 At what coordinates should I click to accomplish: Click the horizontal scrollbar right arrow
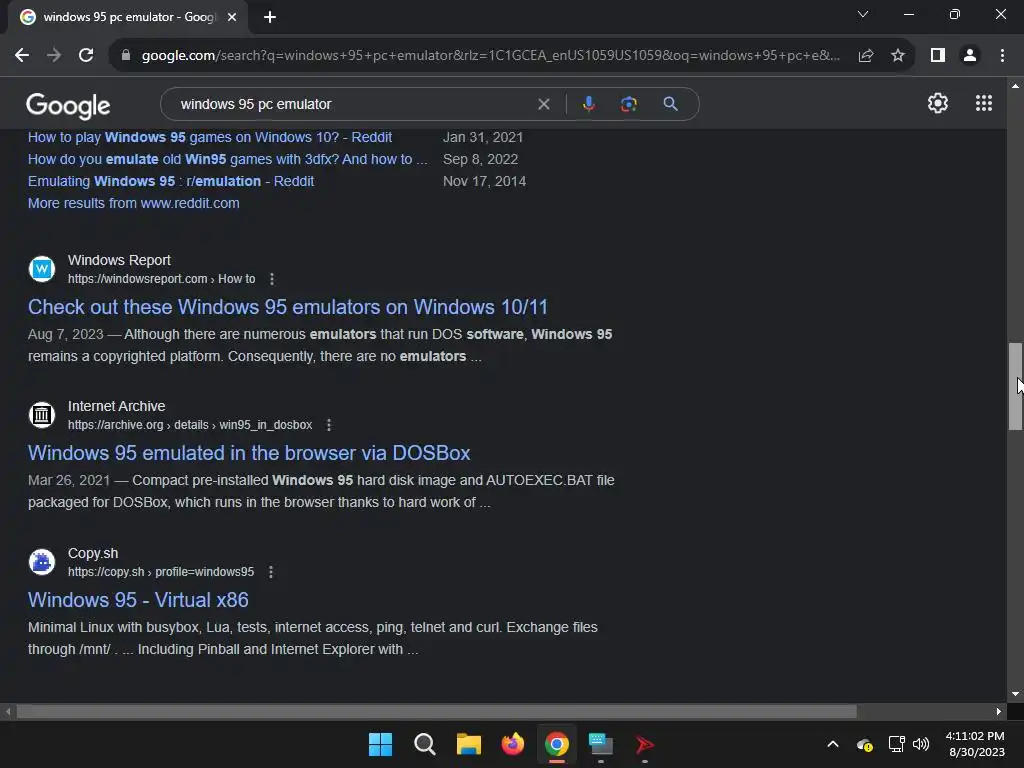click(999, 712)
